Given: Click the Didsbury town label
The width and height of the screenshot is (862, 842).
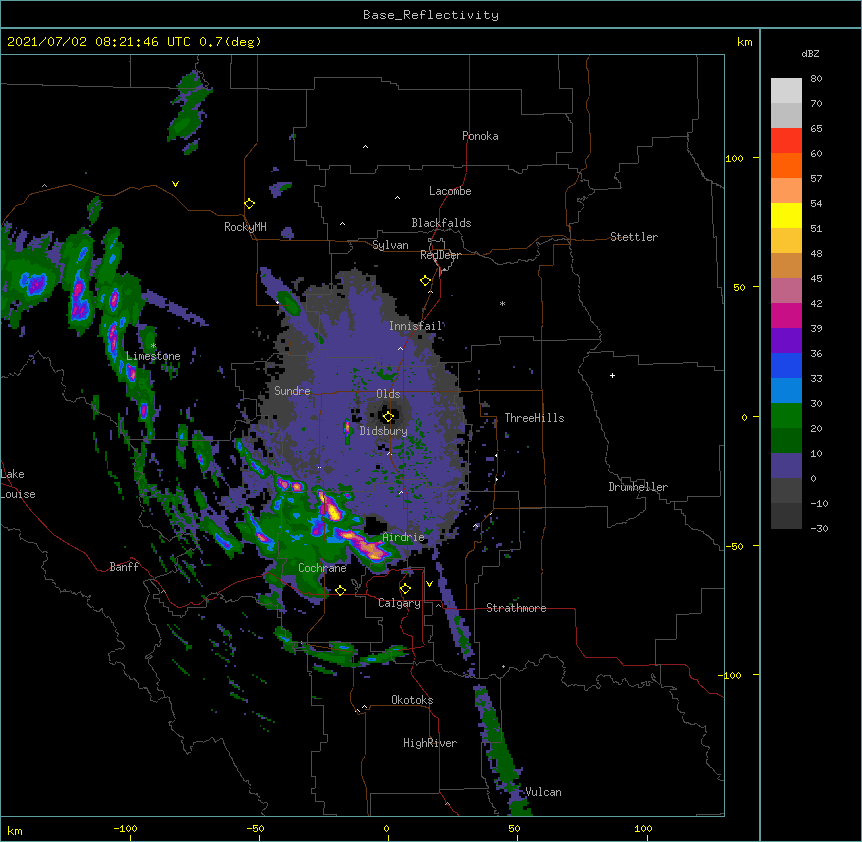Looking at the screenshot, I should 384,431.
